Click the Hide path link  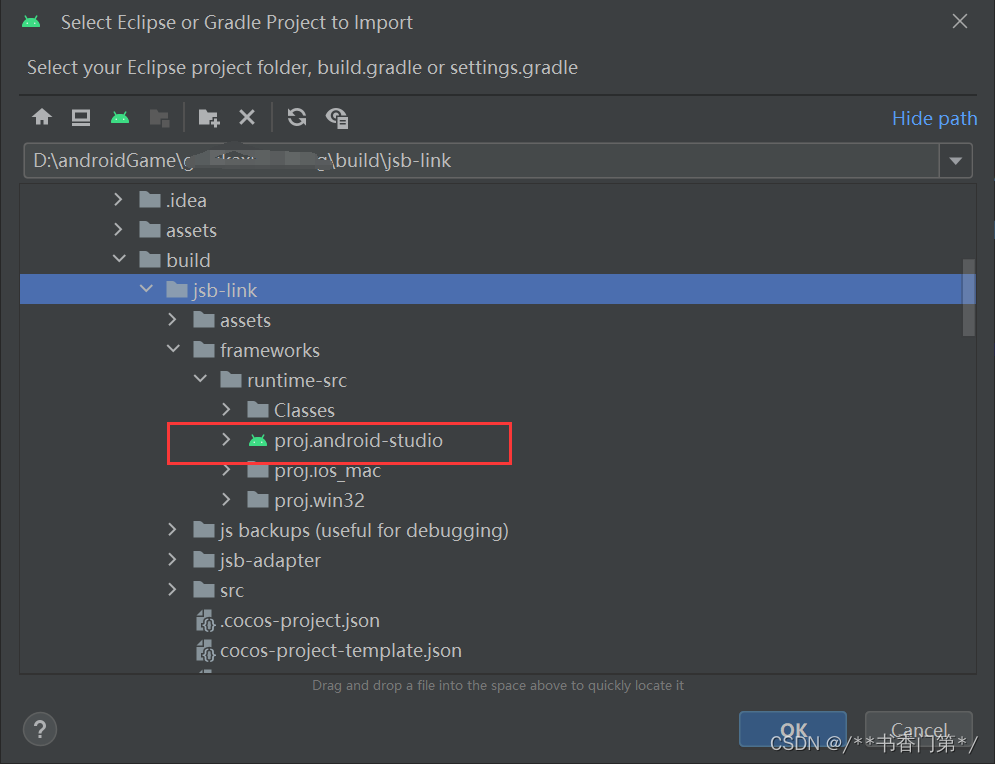click(x=934, y=118)
